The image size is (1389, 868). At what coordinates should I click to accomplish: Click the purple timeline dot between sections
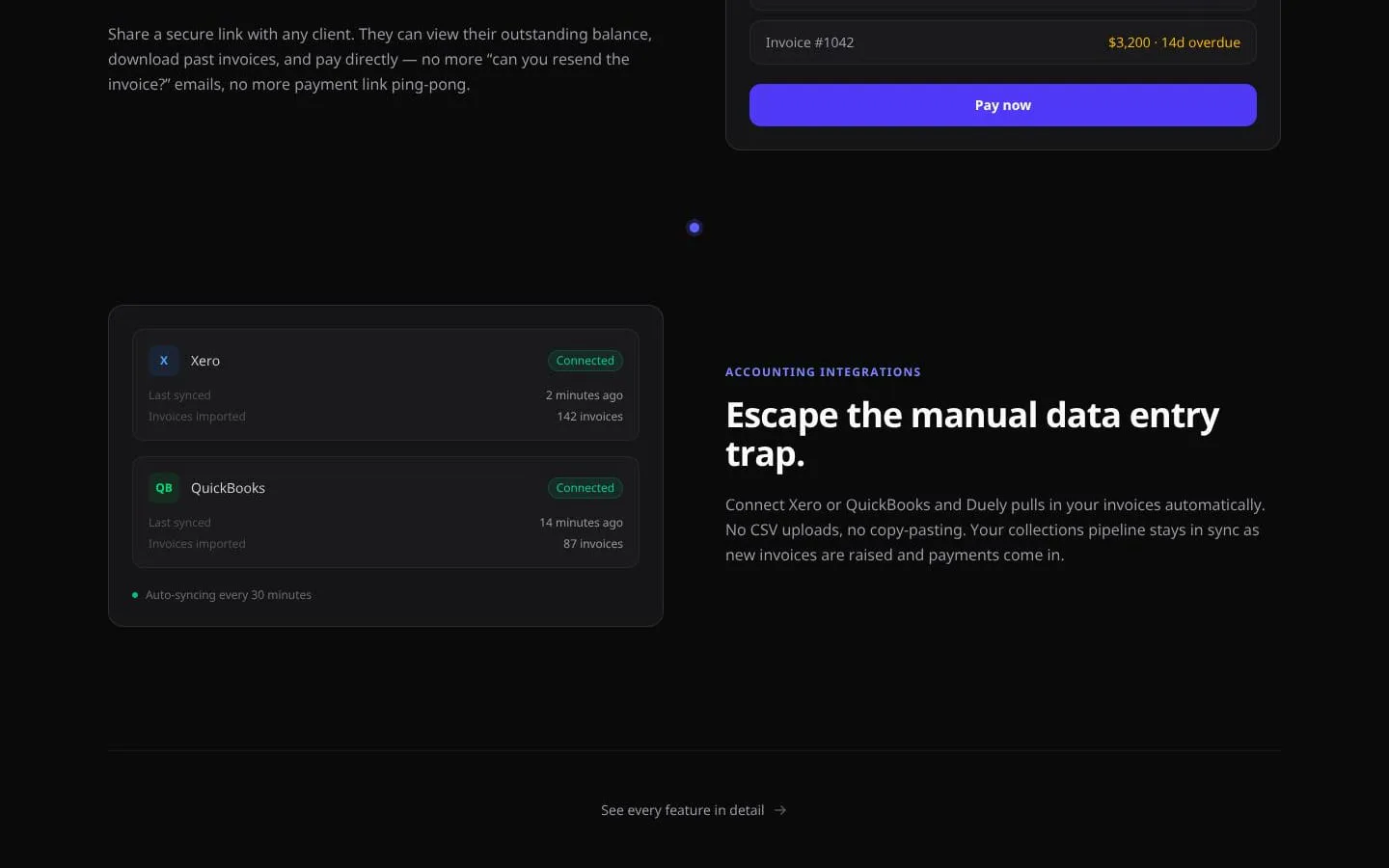tap(694, 228)
